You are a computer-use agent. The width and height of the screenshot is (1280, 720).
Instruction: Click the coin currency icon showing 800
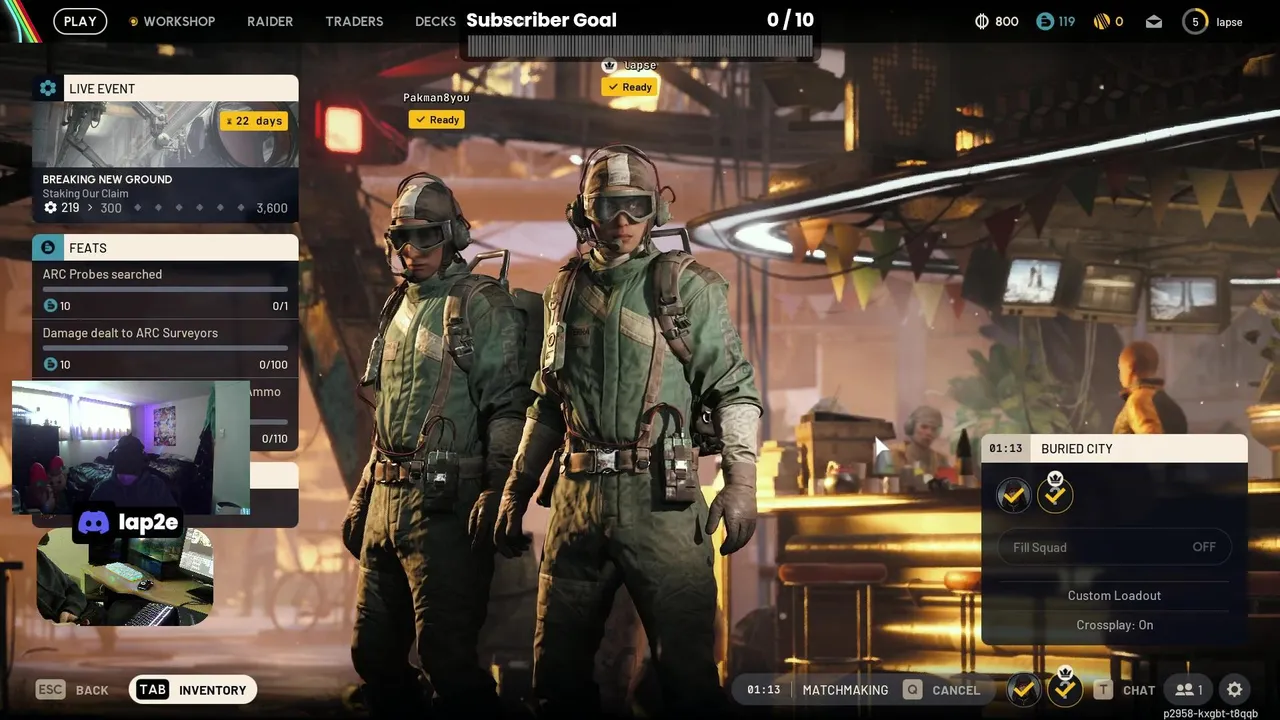981,21
